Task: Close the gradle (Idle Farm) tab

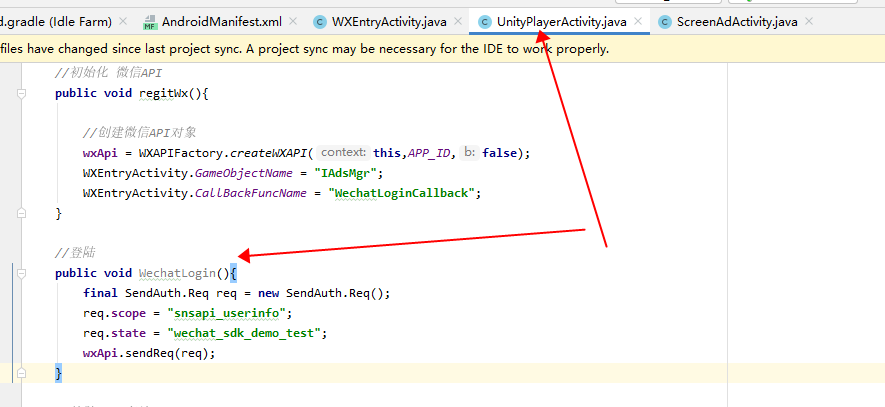Action: tap(123, 21)
